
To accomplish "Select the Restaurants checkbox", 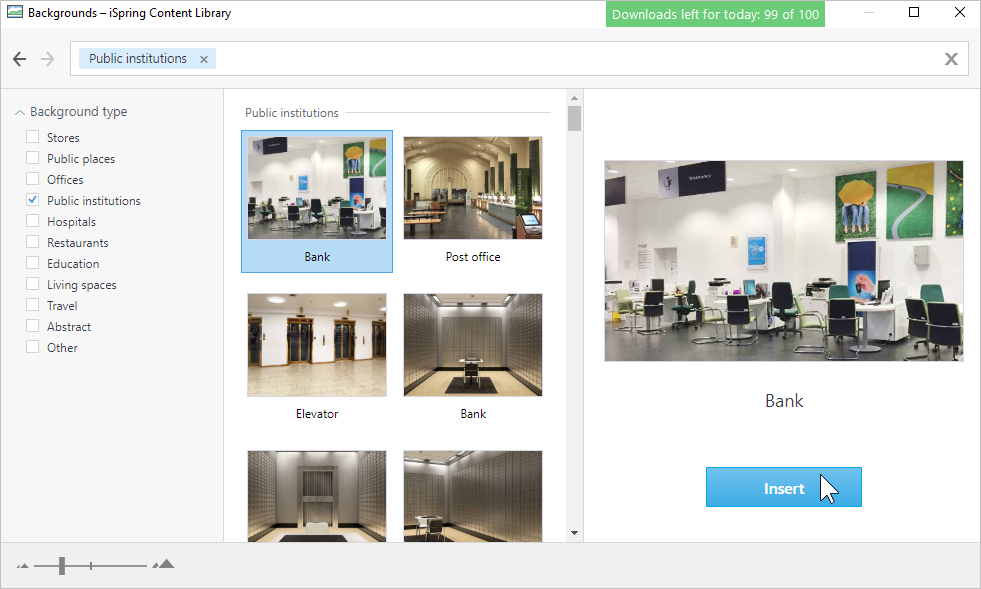I will pyautogui.click(x=33, y=242).
